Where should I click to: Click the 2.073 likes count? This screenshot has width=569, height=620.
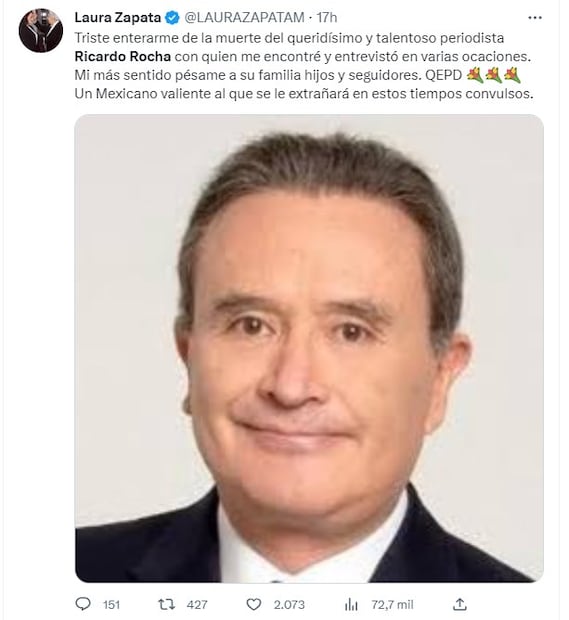click(x=289, y=605)
